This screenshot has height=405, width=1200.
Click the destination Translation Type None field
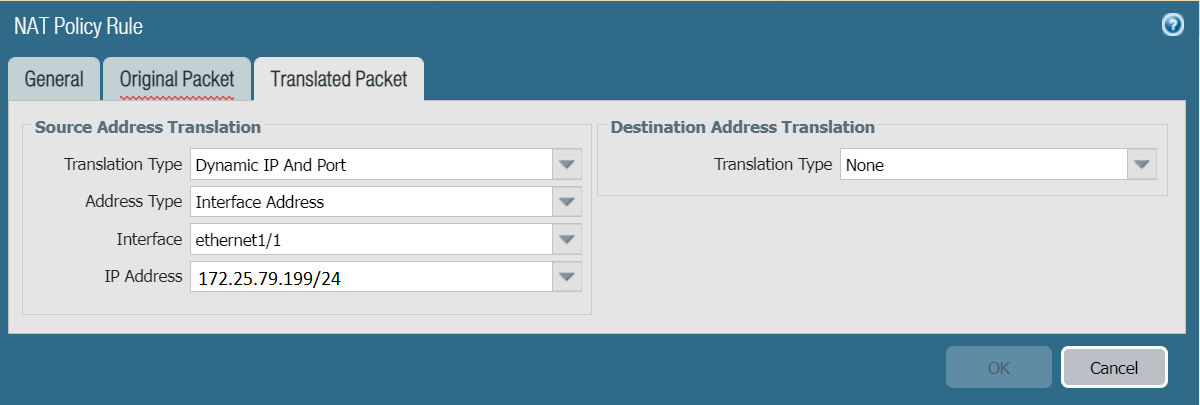coord(984,164)
